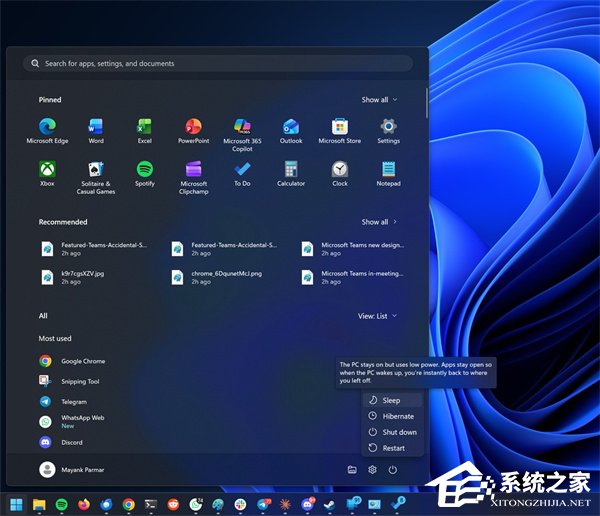Screen dimensions: 600x516
Task: Open Microsoft Teams in-meeting recommended file
Action: coord(353,277)
